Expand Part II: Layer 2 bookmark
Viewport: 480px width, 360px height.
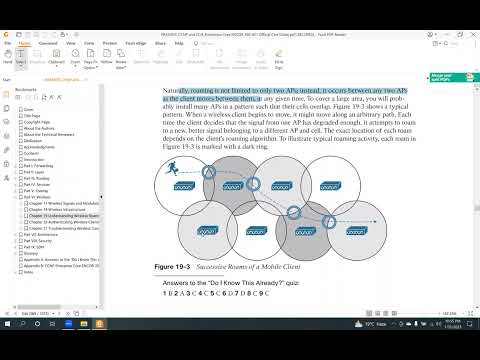(x=16, y=172)
